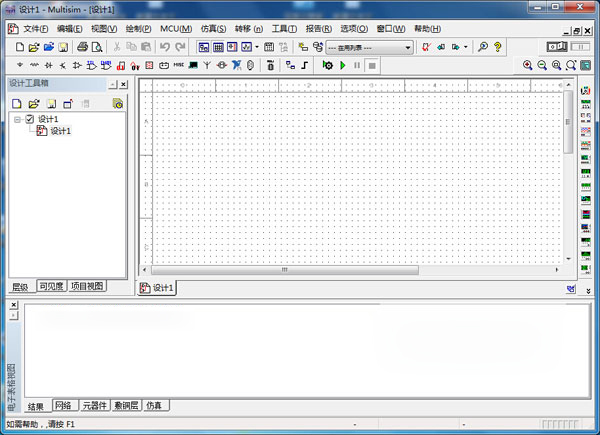
Task: Open the TTL gate component group
Action: click(x=91, y=65)
